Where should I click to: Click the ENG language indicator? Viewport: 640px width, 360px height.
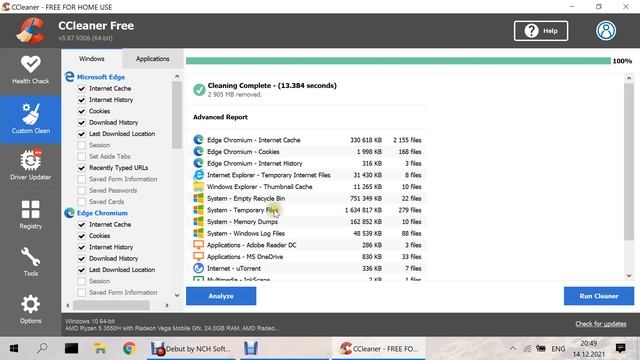pyautogui.click(x=558, y=349)
